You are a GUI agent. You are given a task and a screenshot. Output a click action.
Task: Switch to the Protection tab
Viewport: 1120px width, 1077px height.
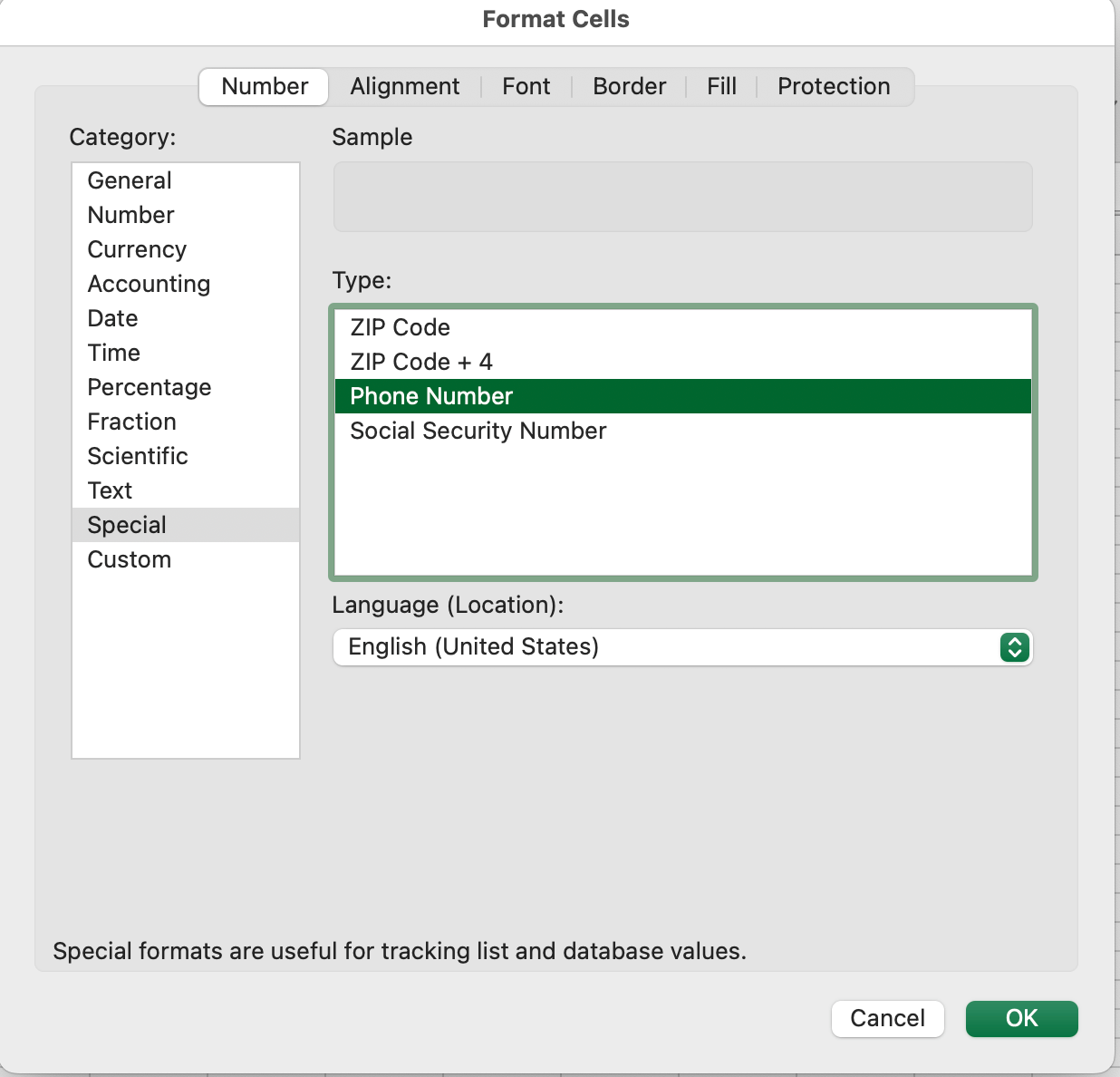point(833,86)
